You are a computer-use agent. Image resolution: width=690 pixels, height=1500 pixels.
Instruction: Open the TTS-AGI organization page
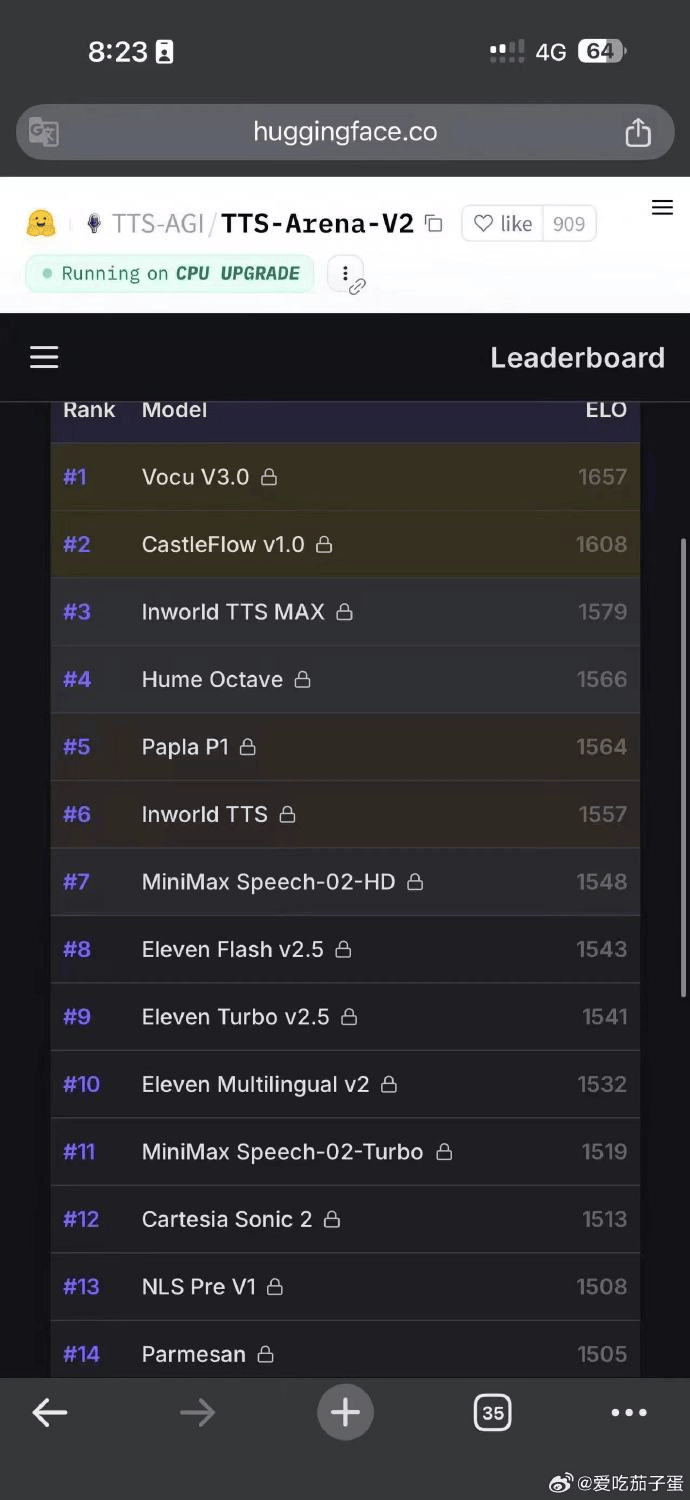click(x=157, y=223)
